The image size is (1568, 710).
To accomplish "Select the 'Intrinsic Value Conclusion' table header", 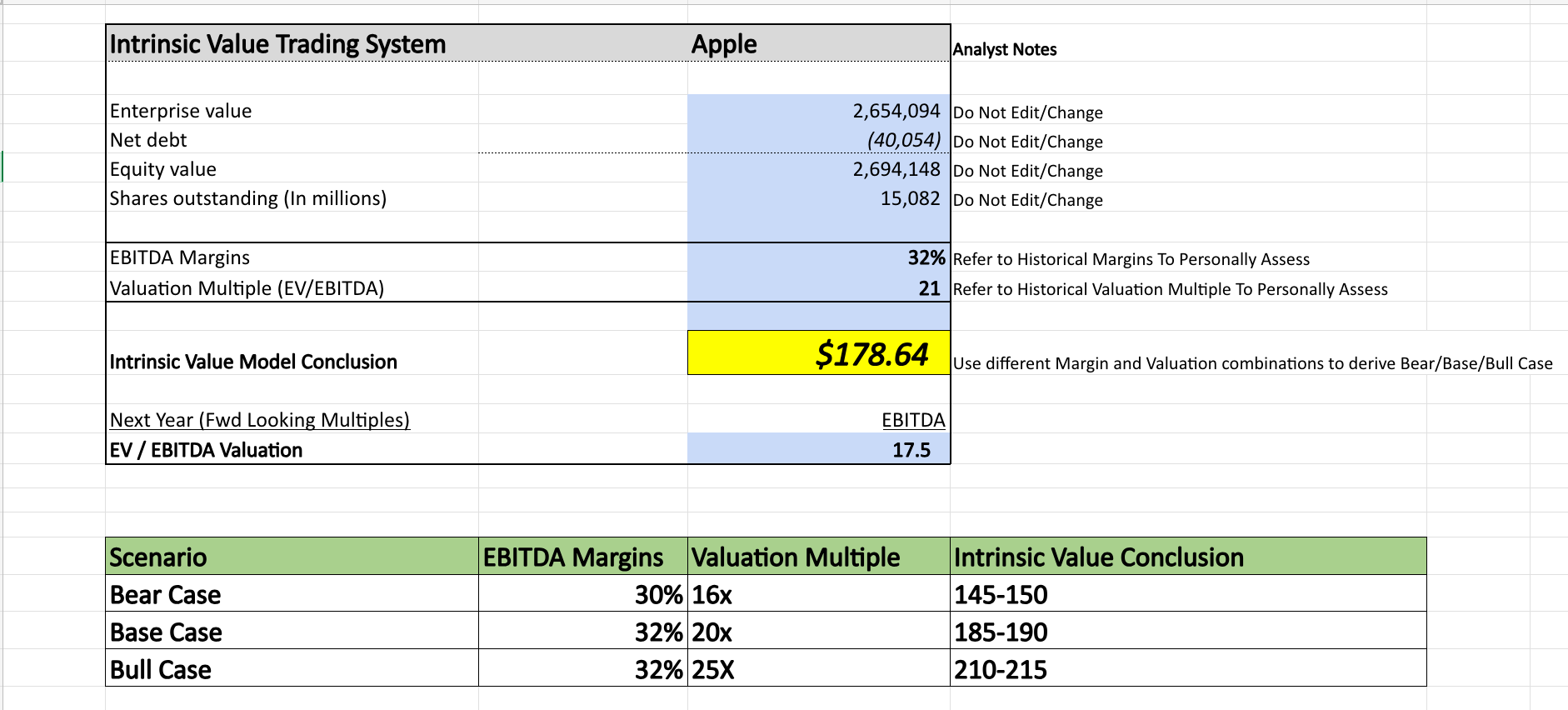I will 1189,557.
